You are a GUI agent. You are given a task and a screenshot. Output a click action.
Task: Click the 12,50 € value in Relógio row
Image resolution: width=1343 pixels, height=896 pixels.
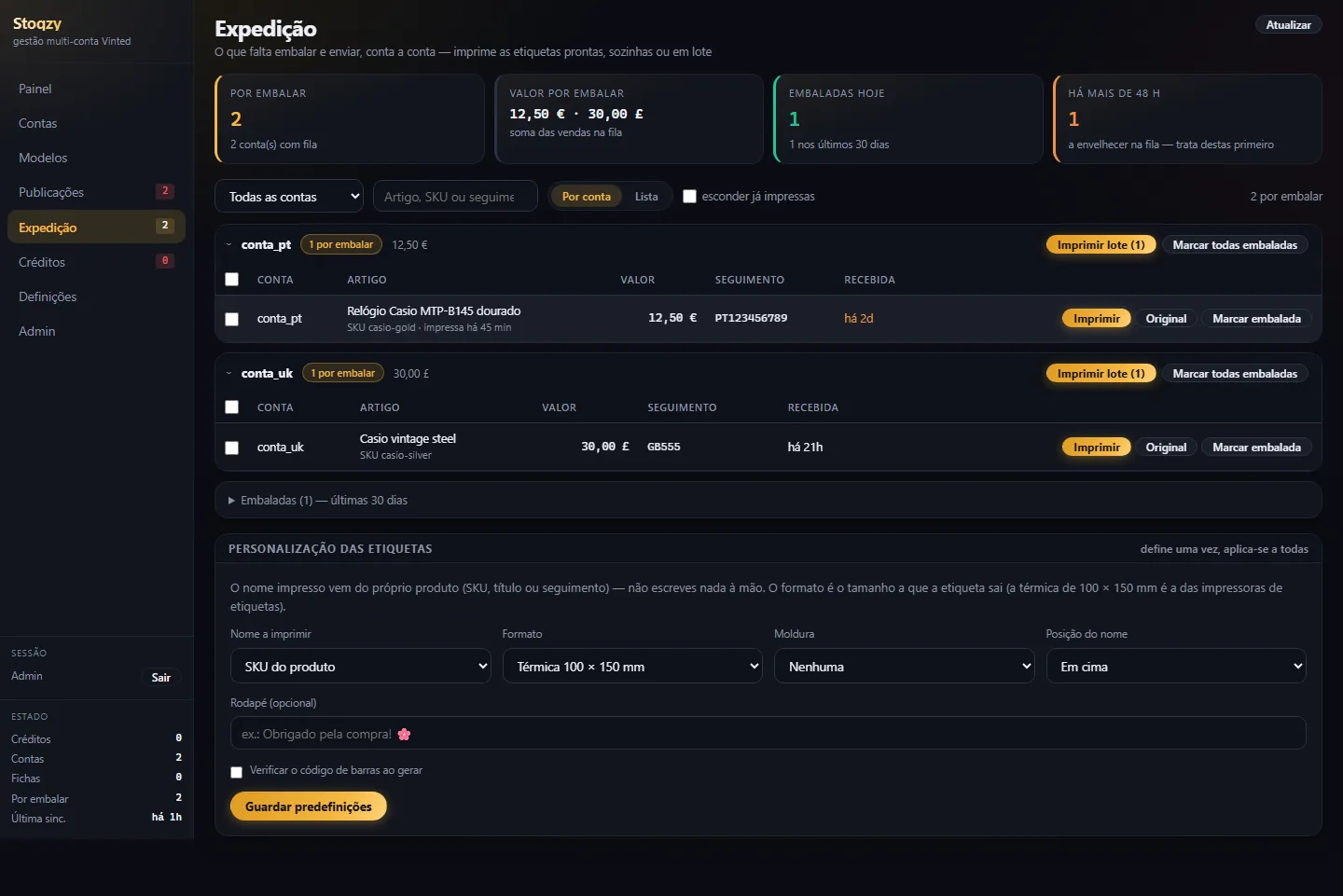[672, 318]
